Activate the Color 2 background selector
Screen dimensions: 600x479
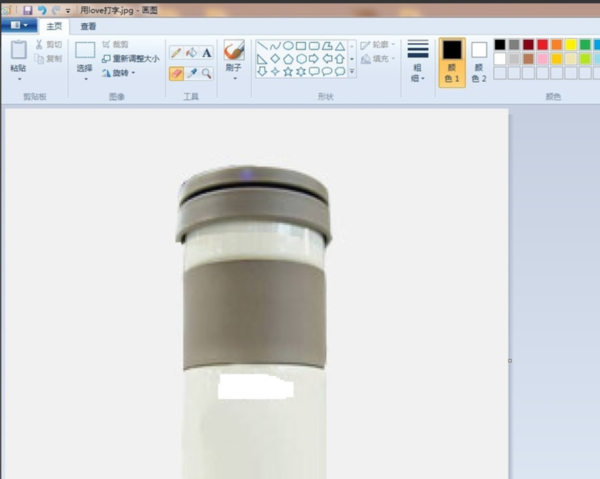[x=479, y=62]
